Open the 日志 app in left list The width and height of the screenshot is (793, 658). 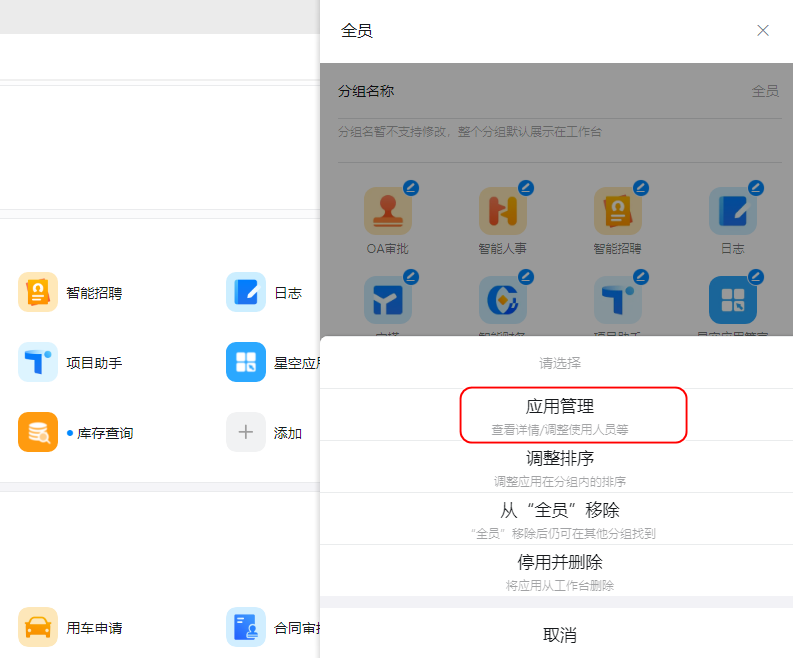(x=246, y=292)
